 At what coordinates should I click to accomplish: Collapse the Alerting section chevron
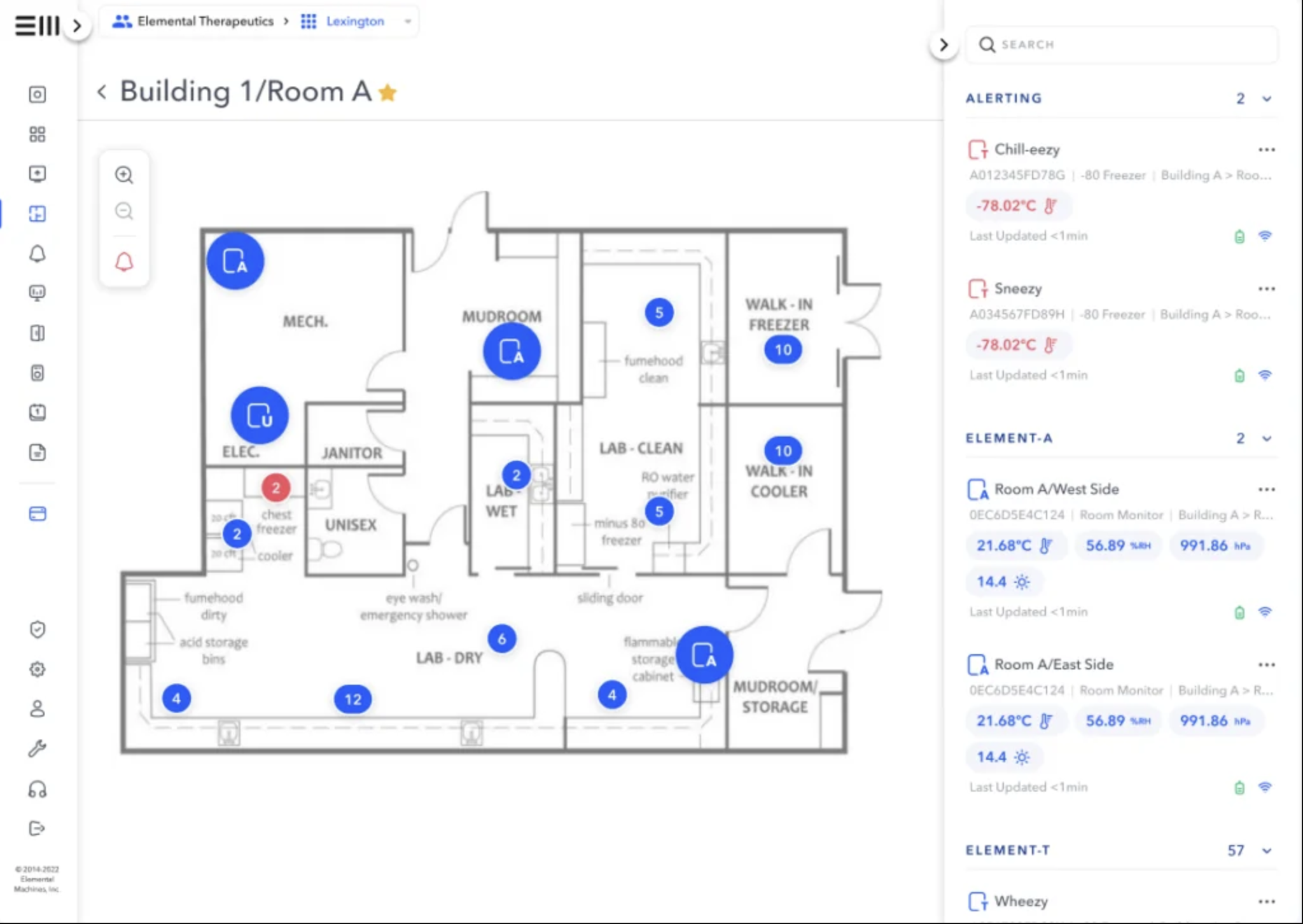(1267, 99)
